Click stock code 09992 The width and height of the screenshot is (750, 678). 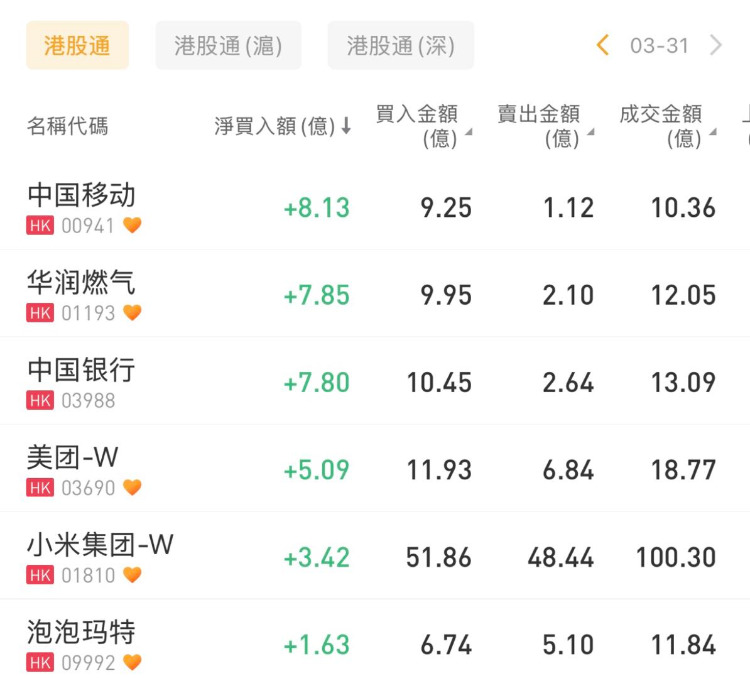tap(88, 663)
